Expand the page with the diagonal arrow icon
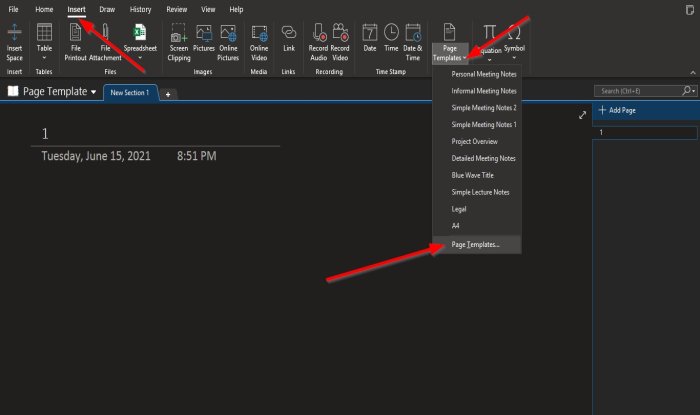Viewport: 700px width, 415px height. [582, 115]
